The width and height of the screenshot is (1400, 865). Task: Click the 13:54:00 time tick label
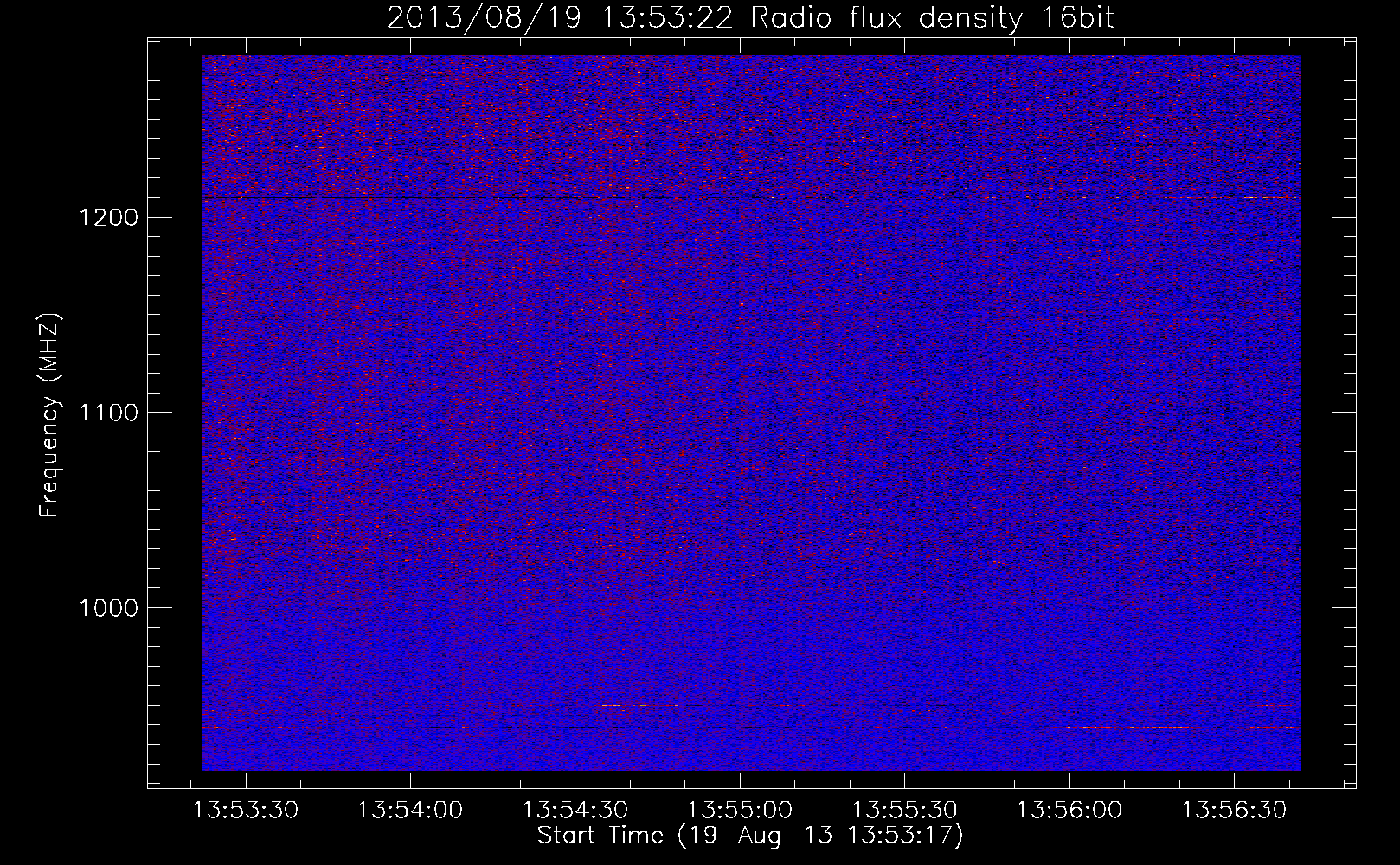411,811
